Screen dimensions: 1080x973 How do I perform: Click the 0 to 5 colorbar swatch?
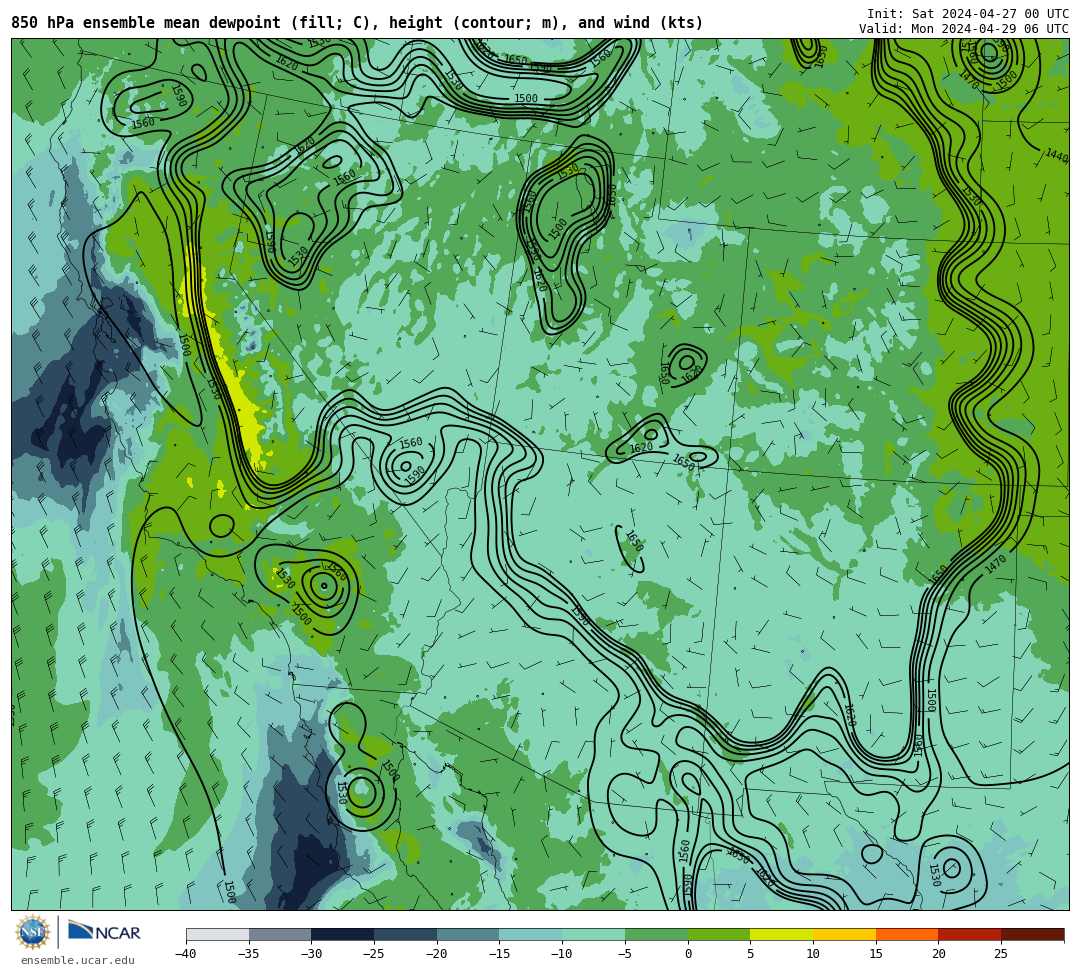pyautogui.click(x=719, y=934)
